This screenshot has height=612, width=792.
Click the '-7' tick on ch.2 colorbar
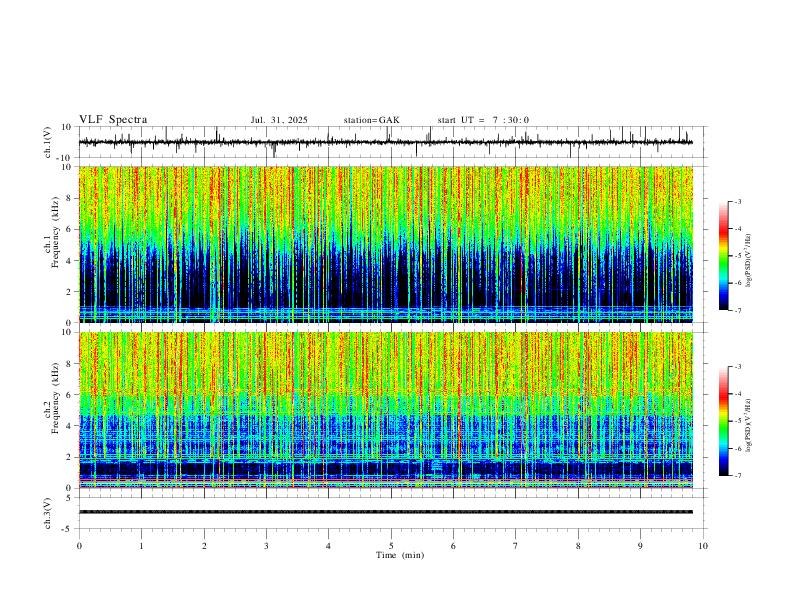pyautogui.click(x=738, y=475)
